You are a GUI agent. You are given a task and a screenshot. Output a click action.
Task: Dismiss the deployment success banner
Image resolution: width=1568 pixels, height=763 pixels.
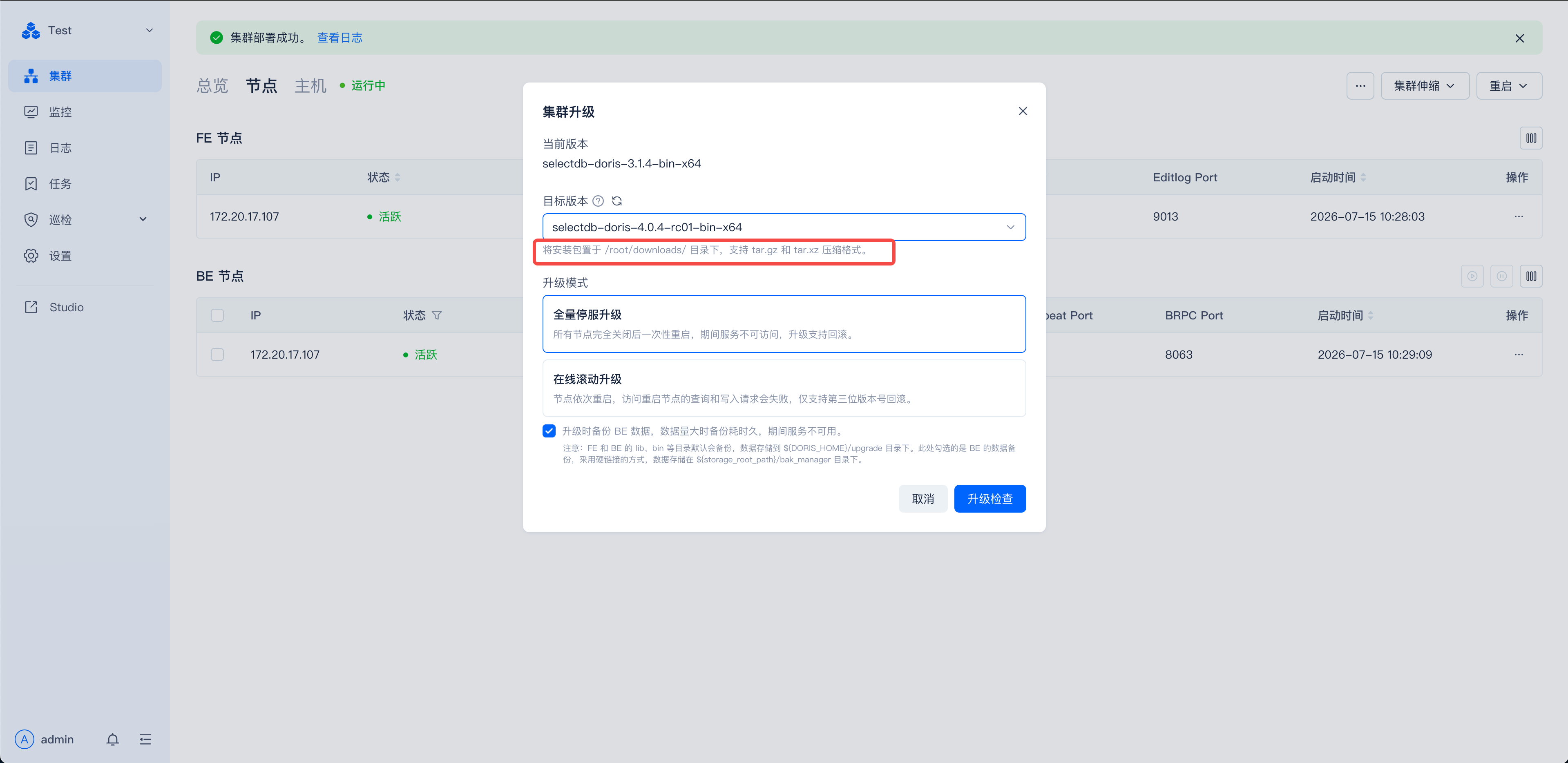pyautogui.click(x=1519, y=38)
